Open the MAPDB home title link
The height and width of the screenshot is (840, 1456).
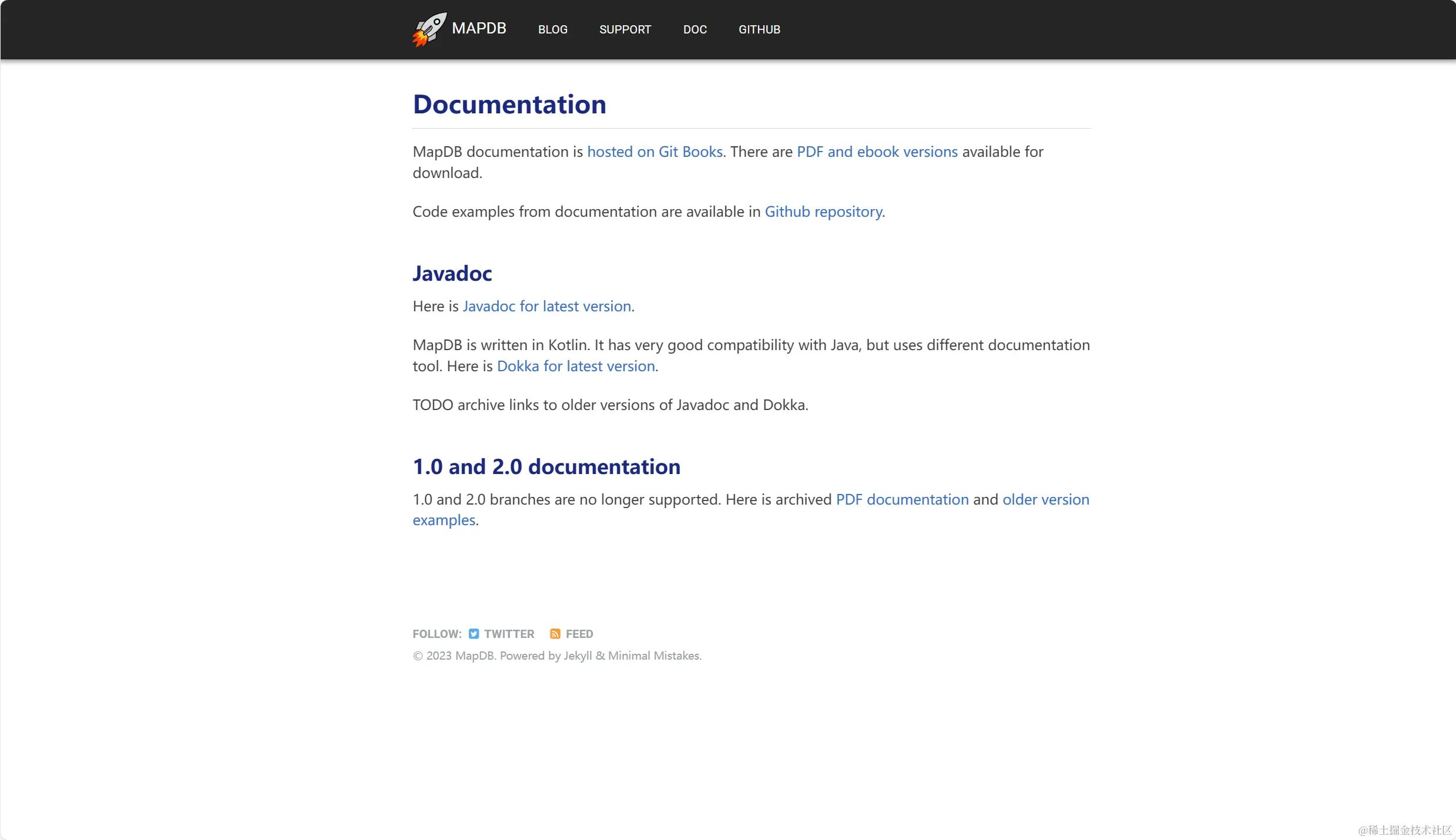(x=479, y=28)
